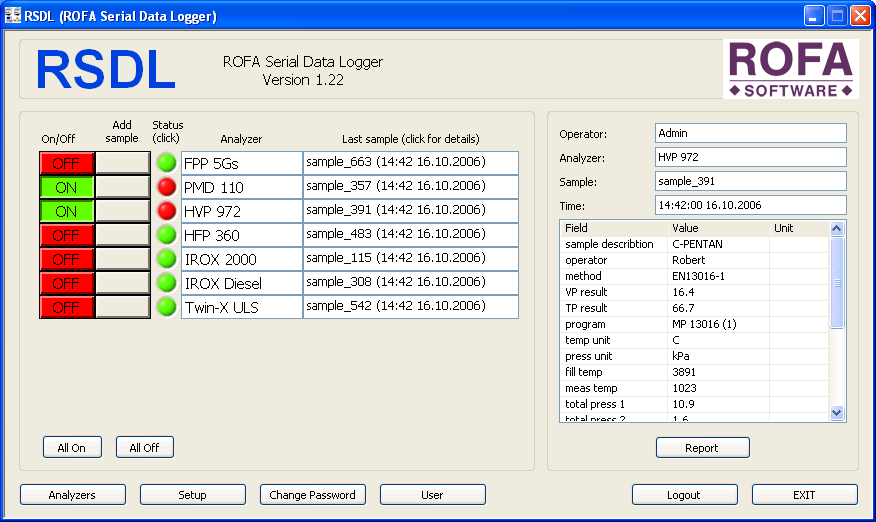876x522 pixels.
Task: Click the status indicator for FPP 5Gs
Action: pyautogui.click(x=166, y=163)
